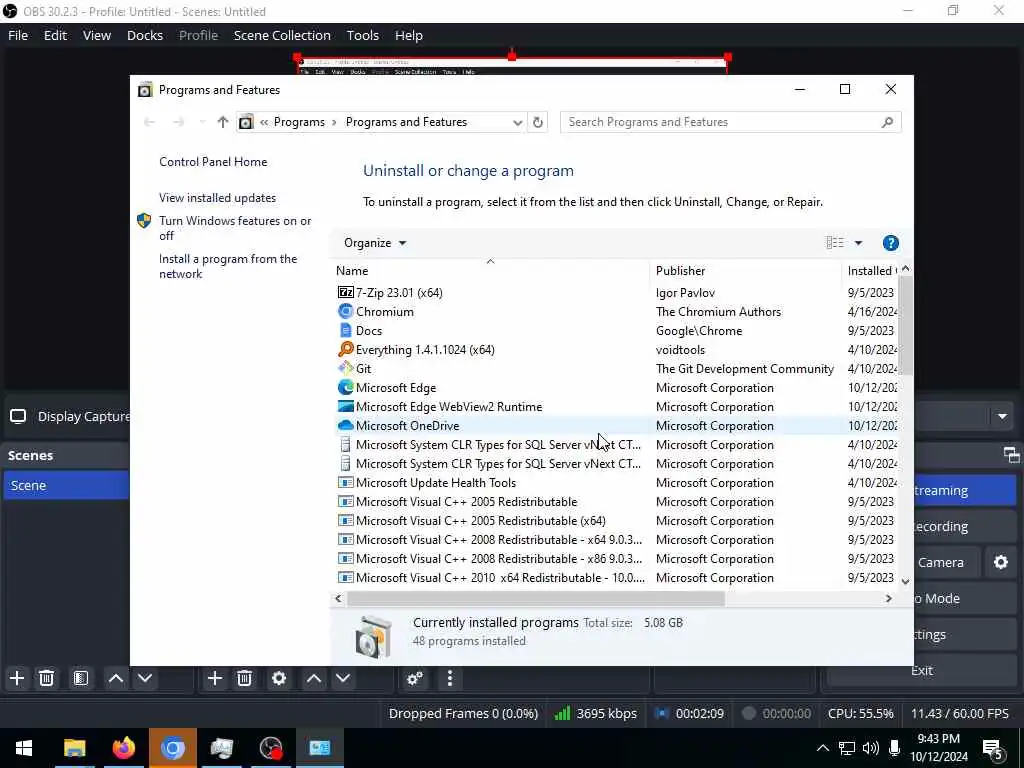1024x768 pixels.
Task: Move scene up with the arrow
Action: click(116, 679)
